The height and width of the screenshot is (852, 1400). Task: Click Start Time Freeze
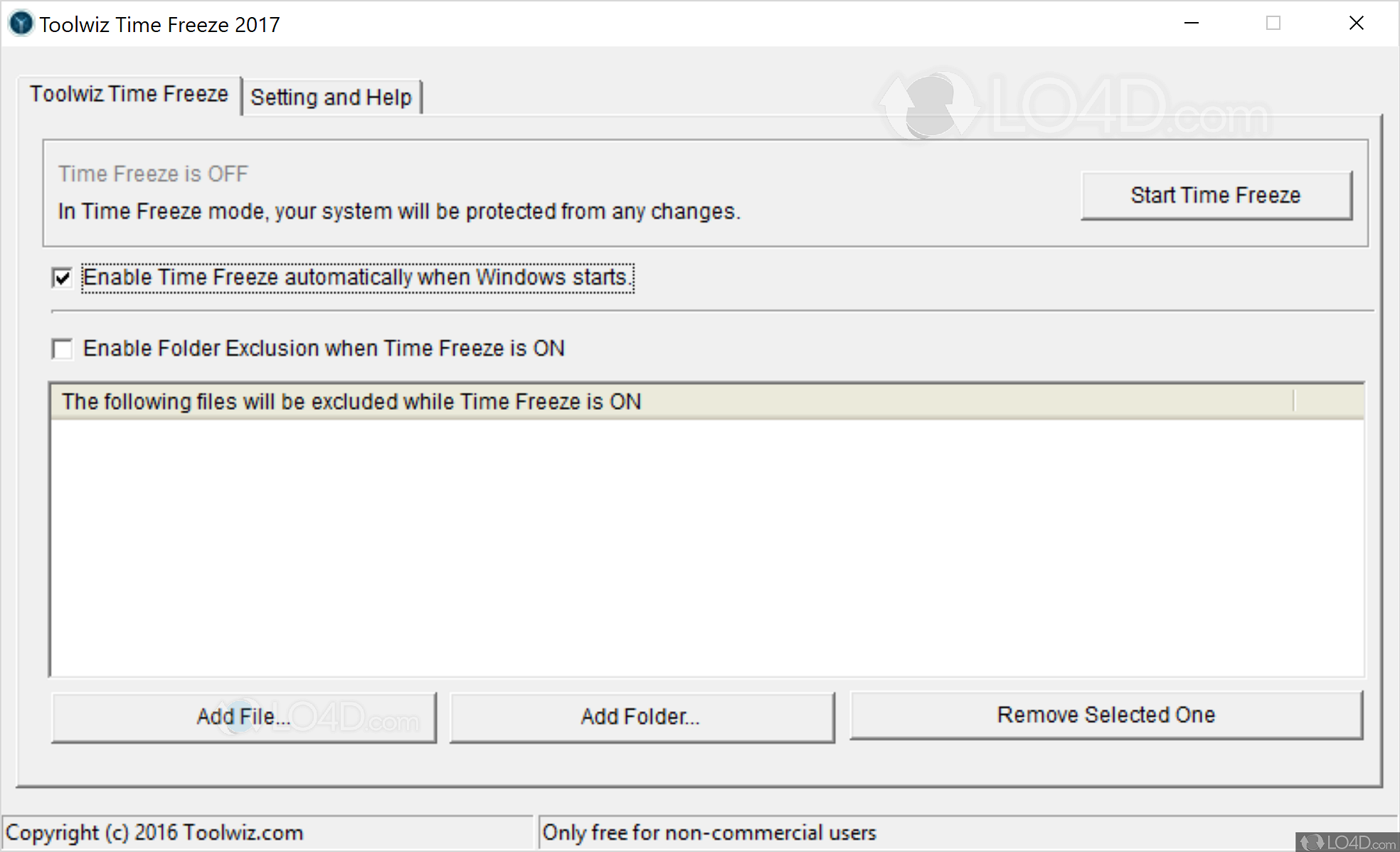tap(1216, 194)
